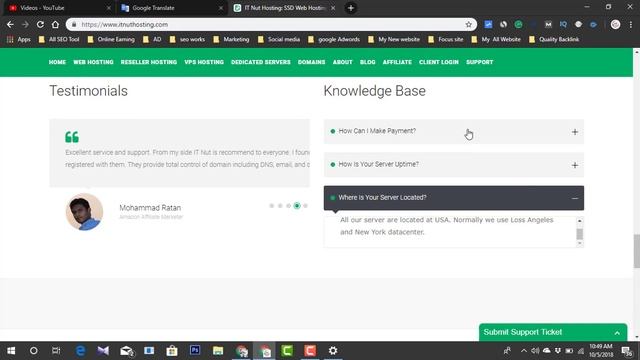Screen dimensions: 640x360
Task: Click the IQ extension icon
Action: 563,24
